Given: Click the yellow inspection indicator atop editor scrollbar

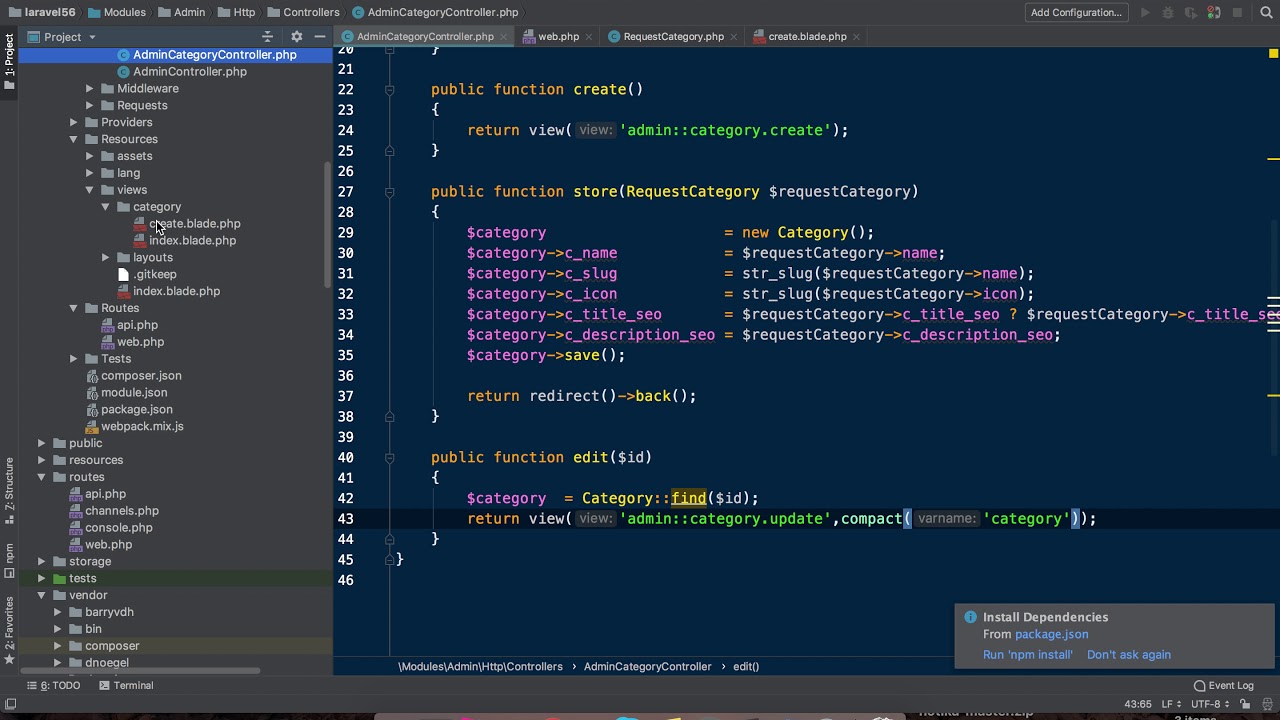Looking at the screenshot, I should pyautogui.click(x=1273, y=53).
